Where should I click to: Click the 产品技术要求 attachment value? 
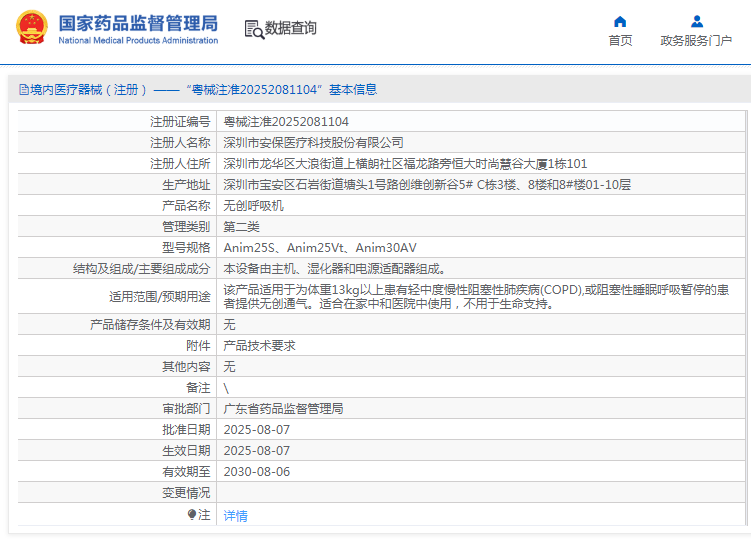point(259,345)
